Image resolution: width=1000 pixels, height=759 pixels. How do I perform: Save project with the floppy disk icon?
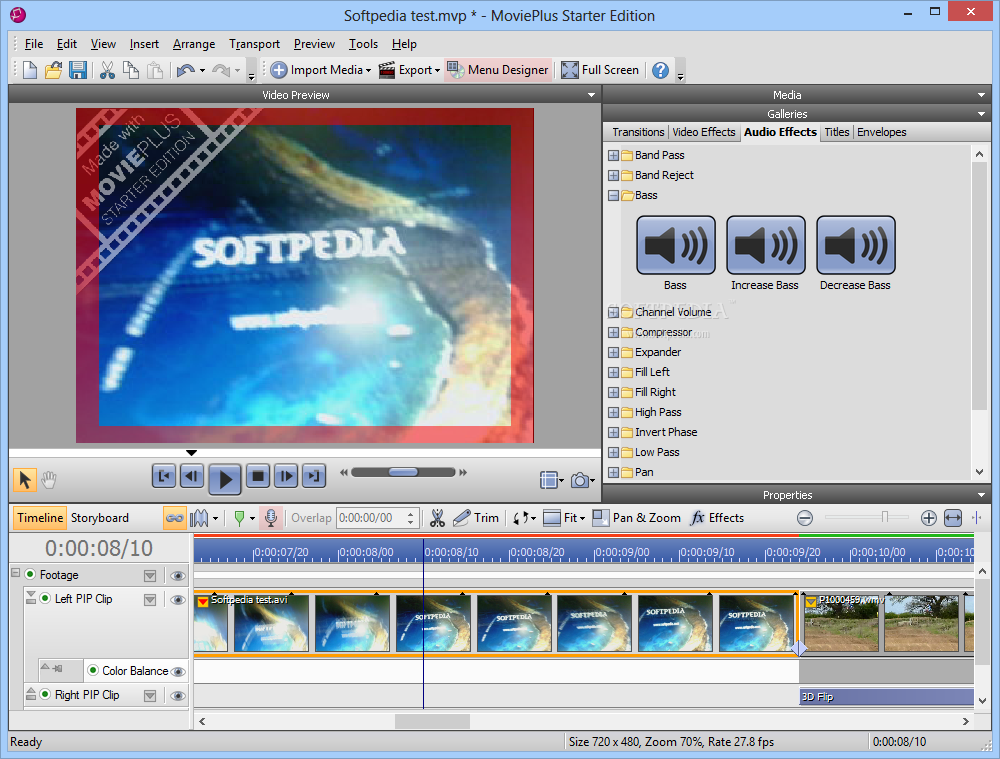(x=78, y=70)
